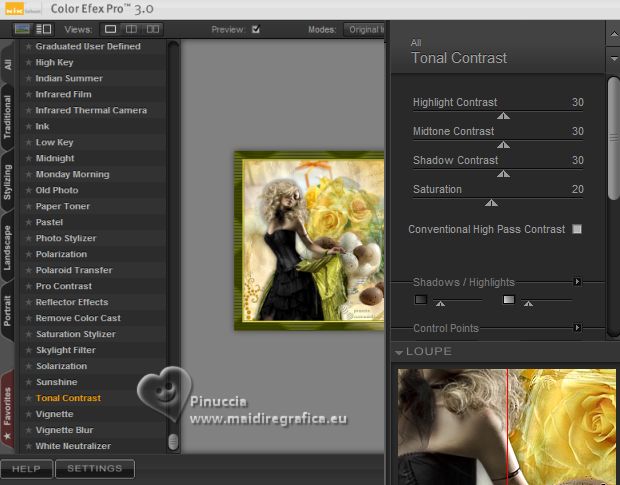The width and height of the screenshot is (620, 485).
Task: Select the side-by-side preview view icon
Action: point(153,29)
